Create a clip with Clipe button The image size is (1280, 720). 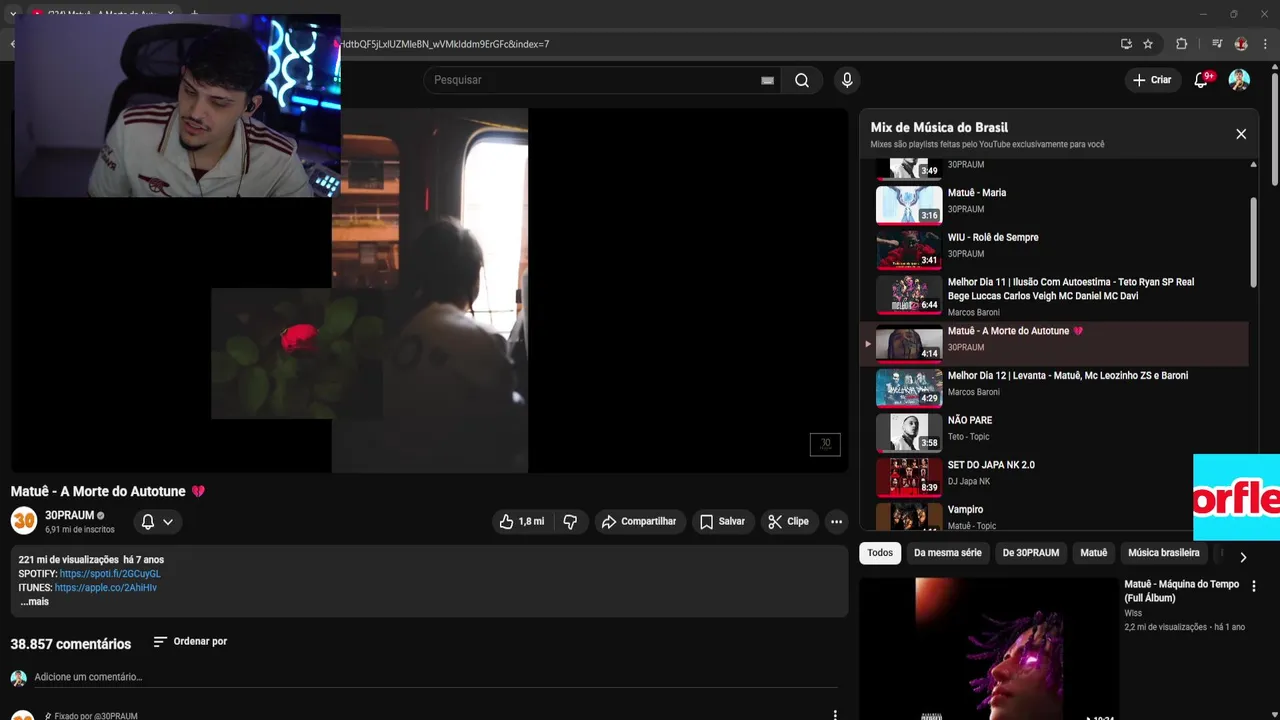point(788,521)
